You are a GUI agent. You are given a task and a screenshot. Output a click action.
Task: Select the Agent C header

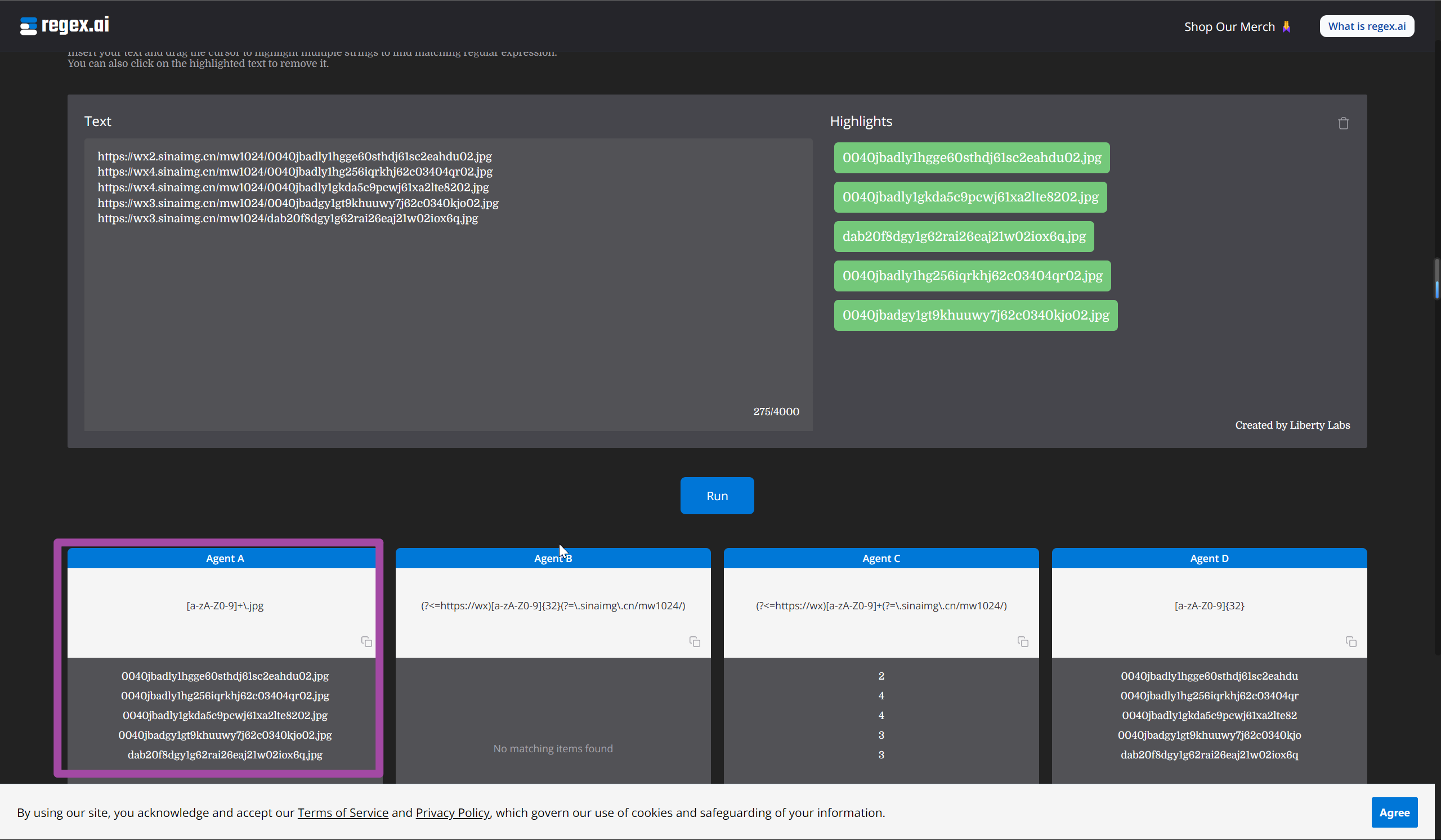[881, 558]
